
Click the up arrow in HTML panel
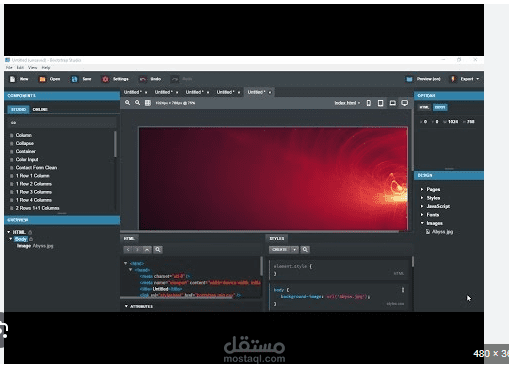click(147, 250)
